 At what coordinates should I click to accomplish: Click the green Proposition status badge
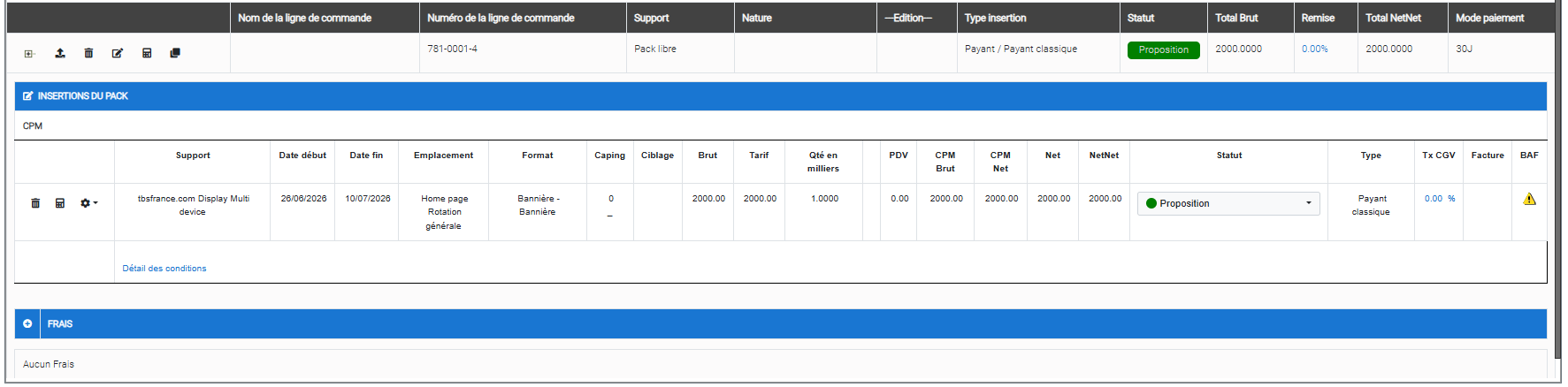pyautogui.click(x=1163, y=50)
